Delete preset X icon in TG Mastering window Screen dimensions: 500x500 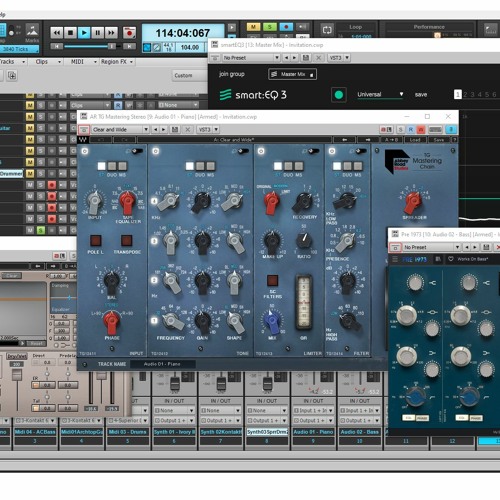(x=188, y=129)
